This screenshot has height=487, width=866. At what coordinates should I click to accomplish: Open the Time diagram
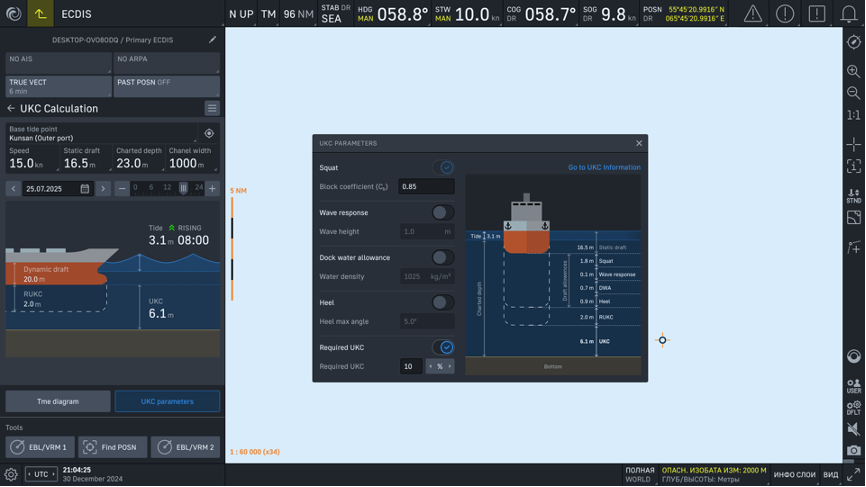point(58,401)
